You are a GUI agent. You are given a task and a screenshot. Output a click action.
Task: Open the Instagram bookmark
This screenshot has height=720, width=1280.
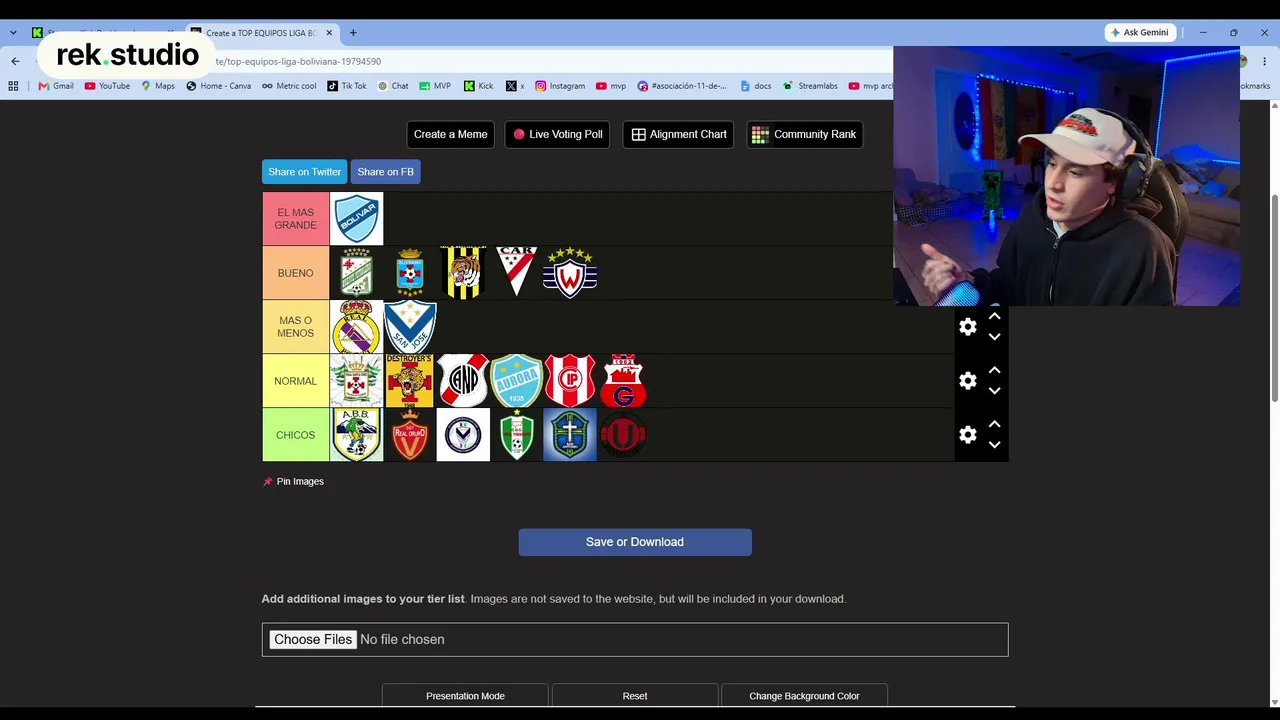[x=560, y=86]
